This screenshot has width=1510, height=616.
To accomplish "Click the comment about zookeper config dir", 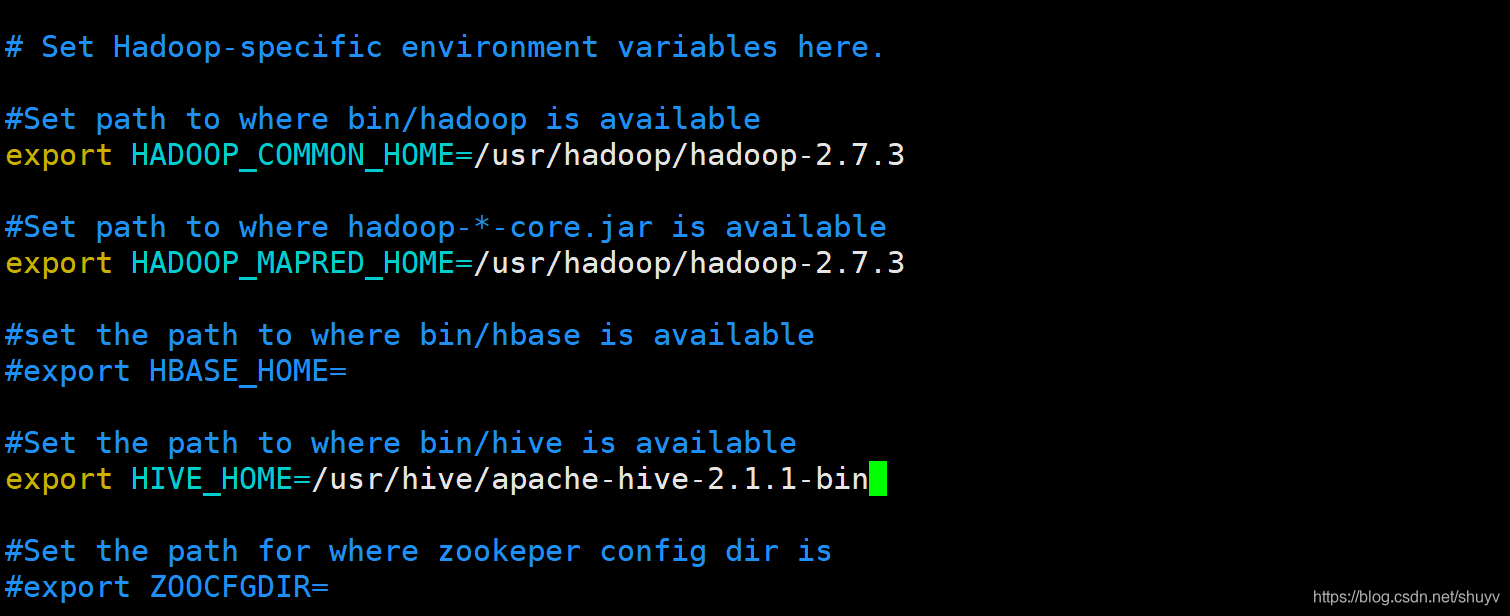I will click(419, 551).
